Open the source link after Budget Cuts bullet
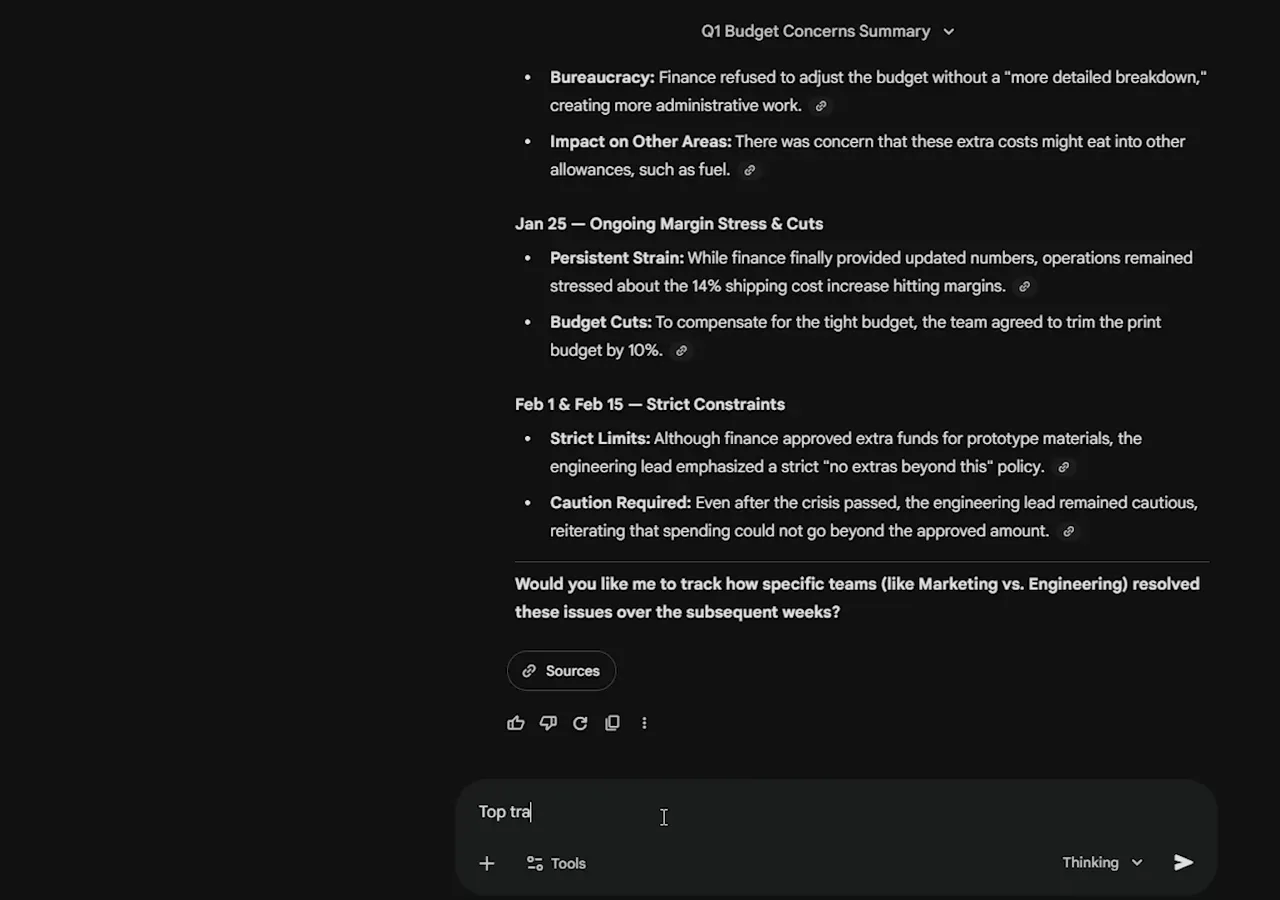The image size is (1280, 900). (681, 351)
